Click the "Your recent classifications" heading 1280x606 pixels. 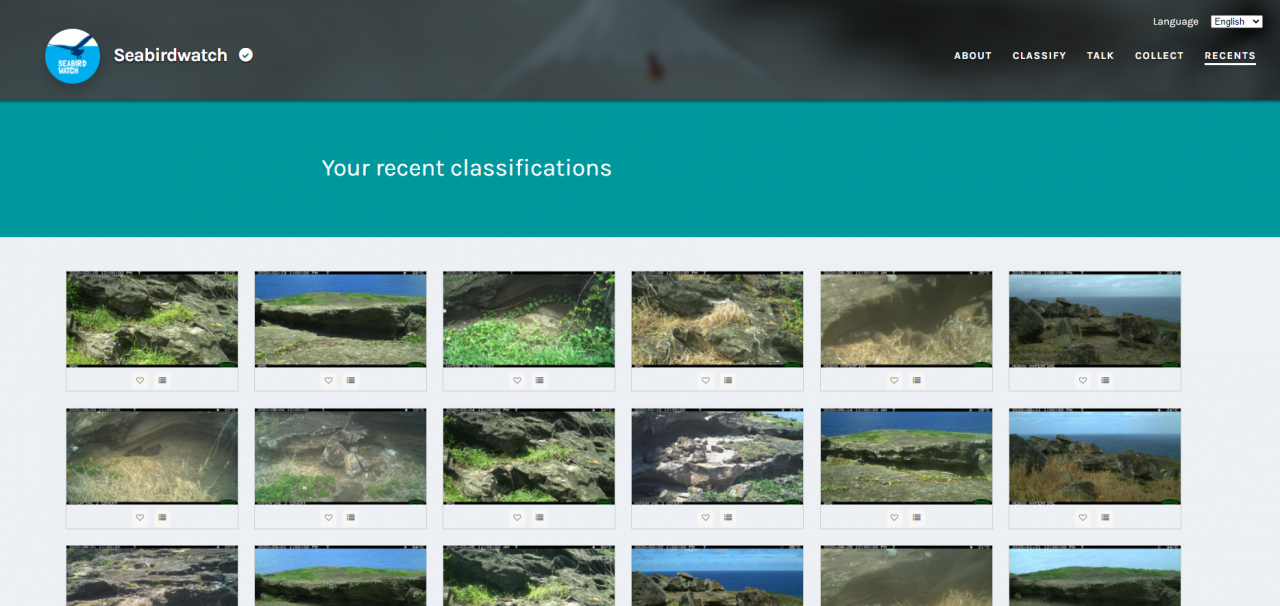point(466,168)
